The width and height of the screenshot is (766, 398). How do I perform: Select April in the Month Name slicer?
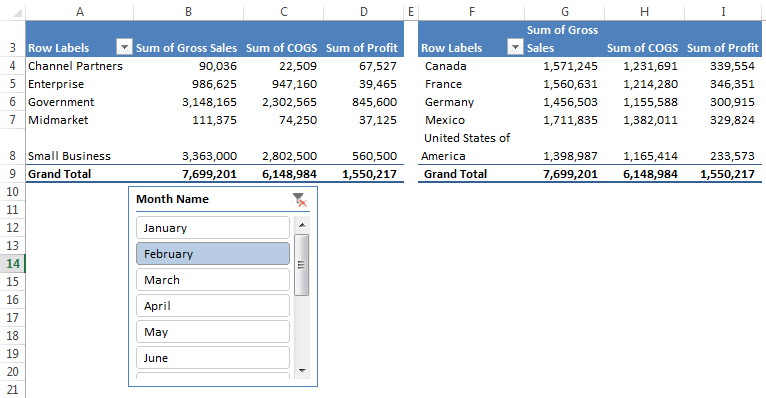tap(213, 306)
